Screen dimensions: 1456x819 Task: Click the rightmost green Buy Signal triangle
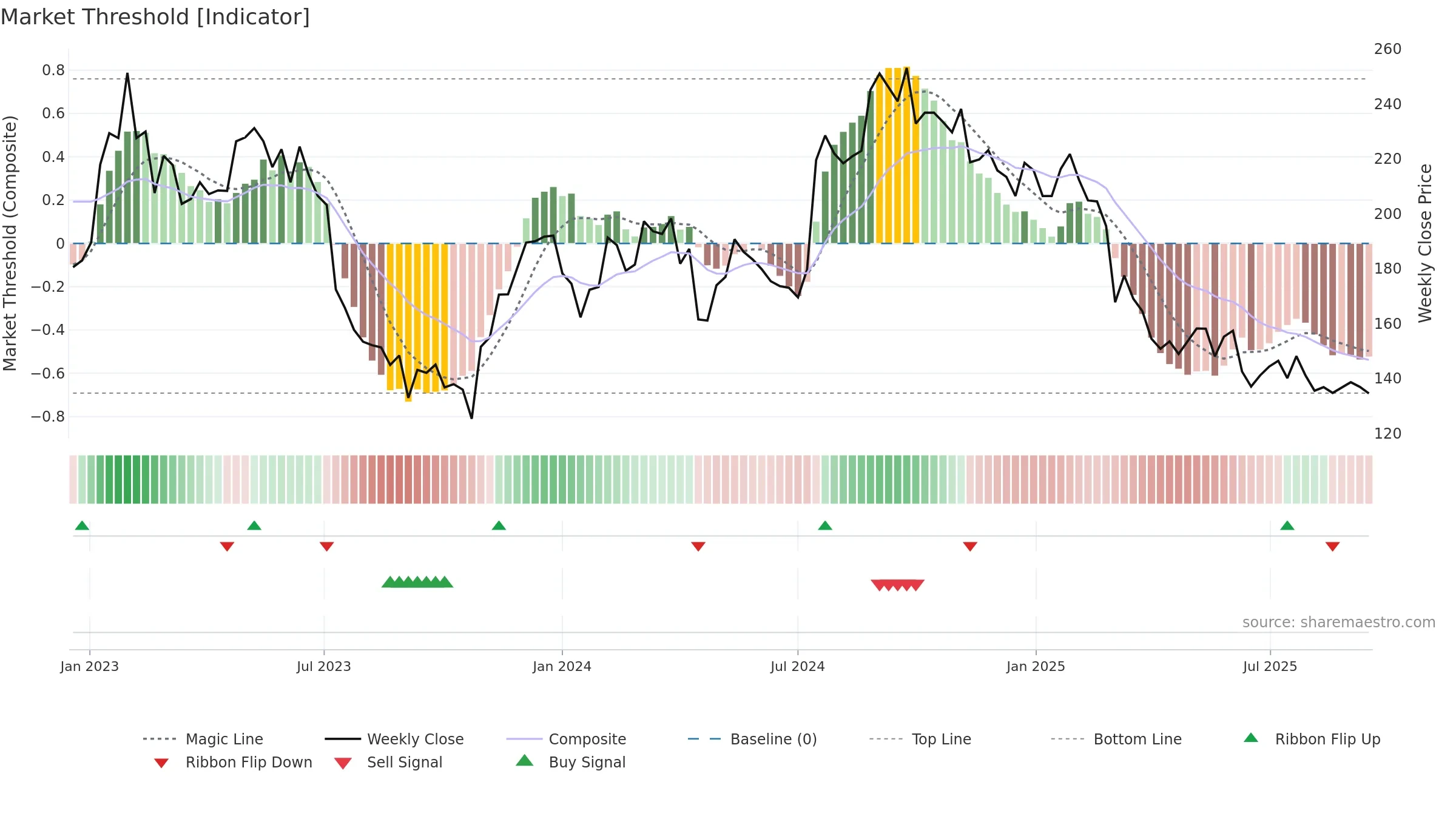point(445,582)
